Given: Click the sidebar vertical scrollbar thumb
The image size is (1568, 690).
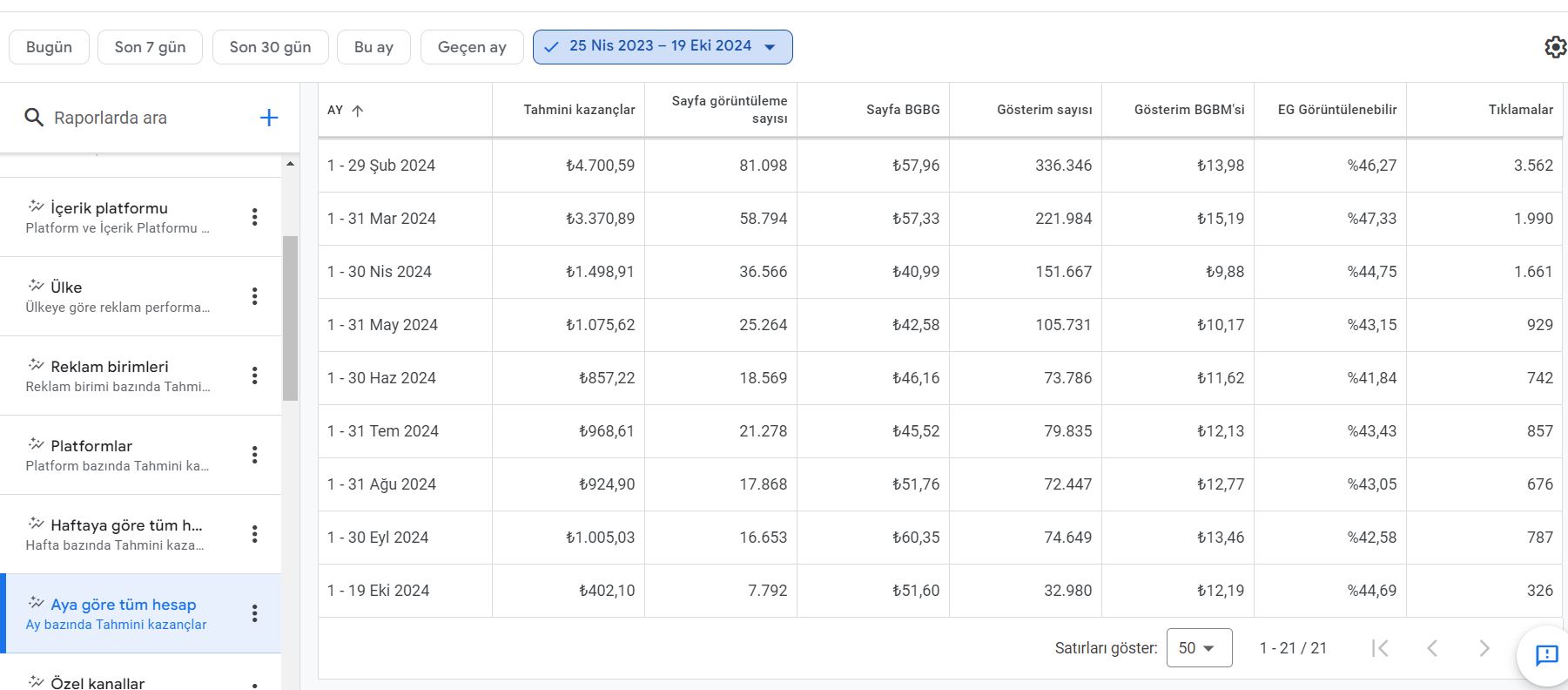Looking at the screenshot, I should click(x=290, y=318).
